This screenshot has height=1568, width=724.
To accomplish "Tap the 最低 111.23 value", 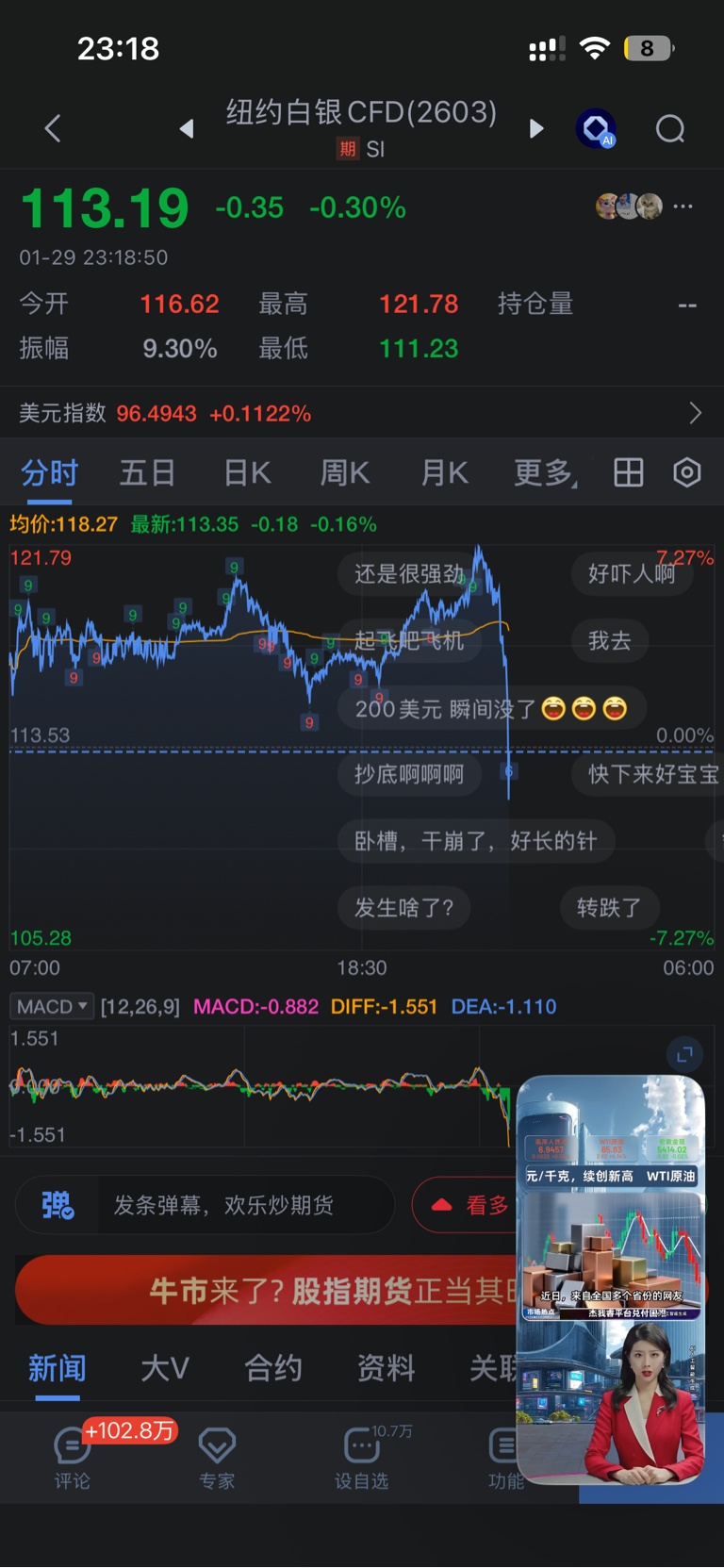I will pyautogui.click(x=419, y=348).
